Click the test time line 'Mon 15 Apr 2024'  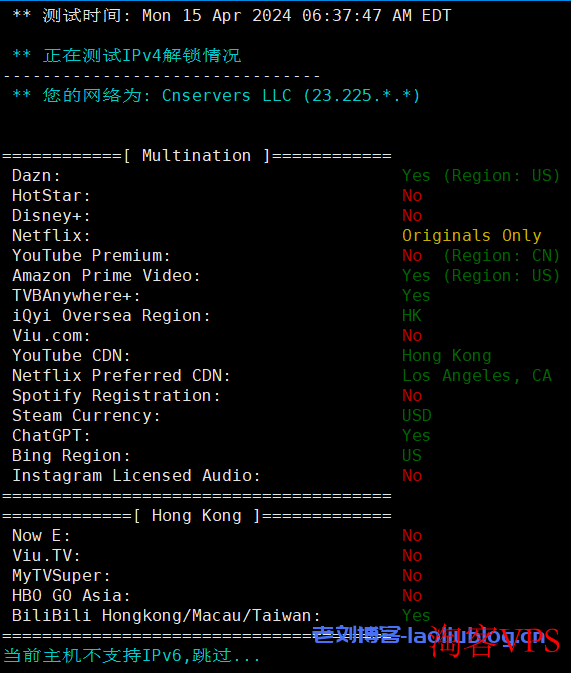click(216, 15)
